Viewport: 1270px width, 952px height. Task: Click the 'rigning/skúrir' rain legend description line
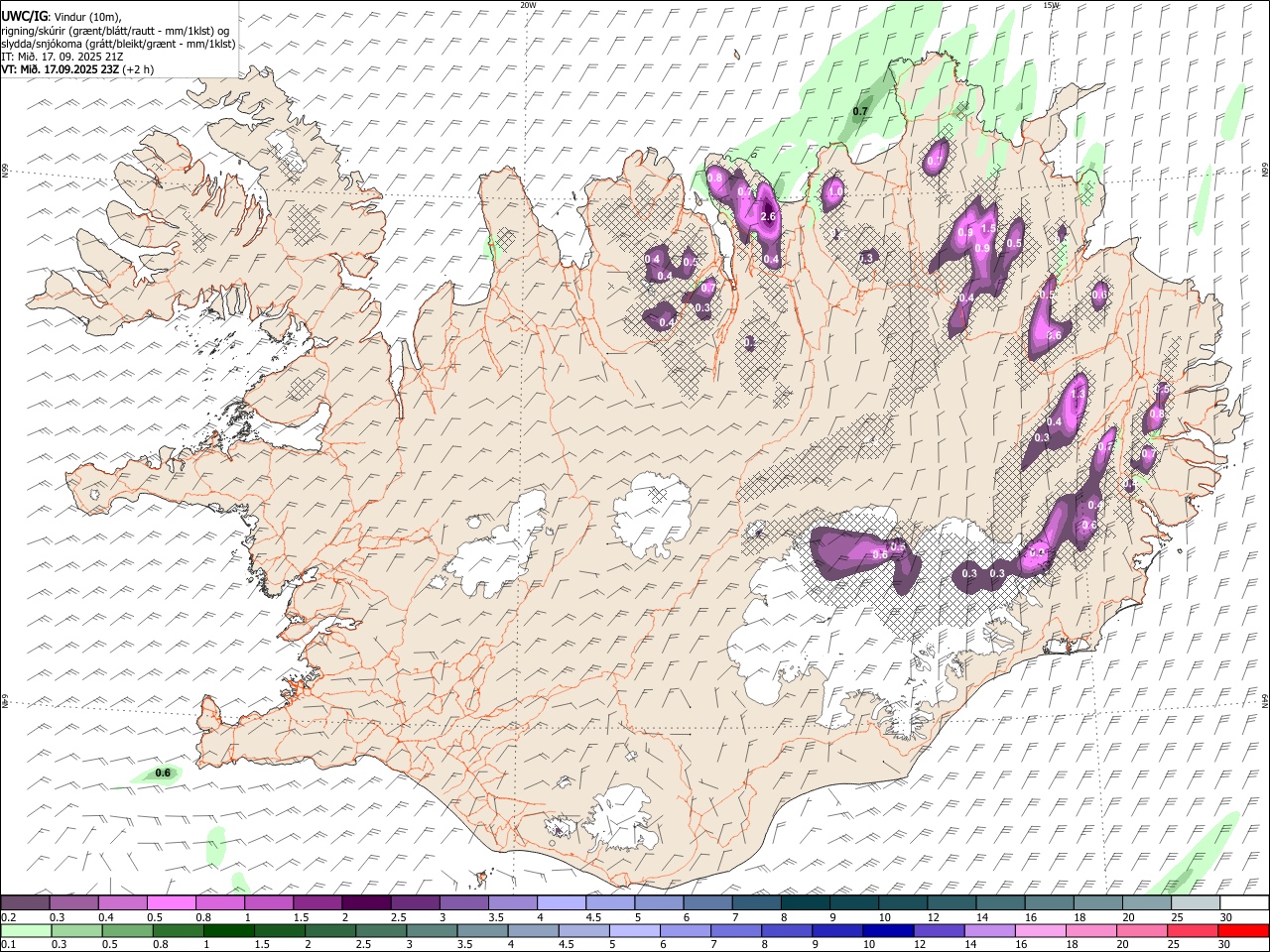tap(115, 30)
